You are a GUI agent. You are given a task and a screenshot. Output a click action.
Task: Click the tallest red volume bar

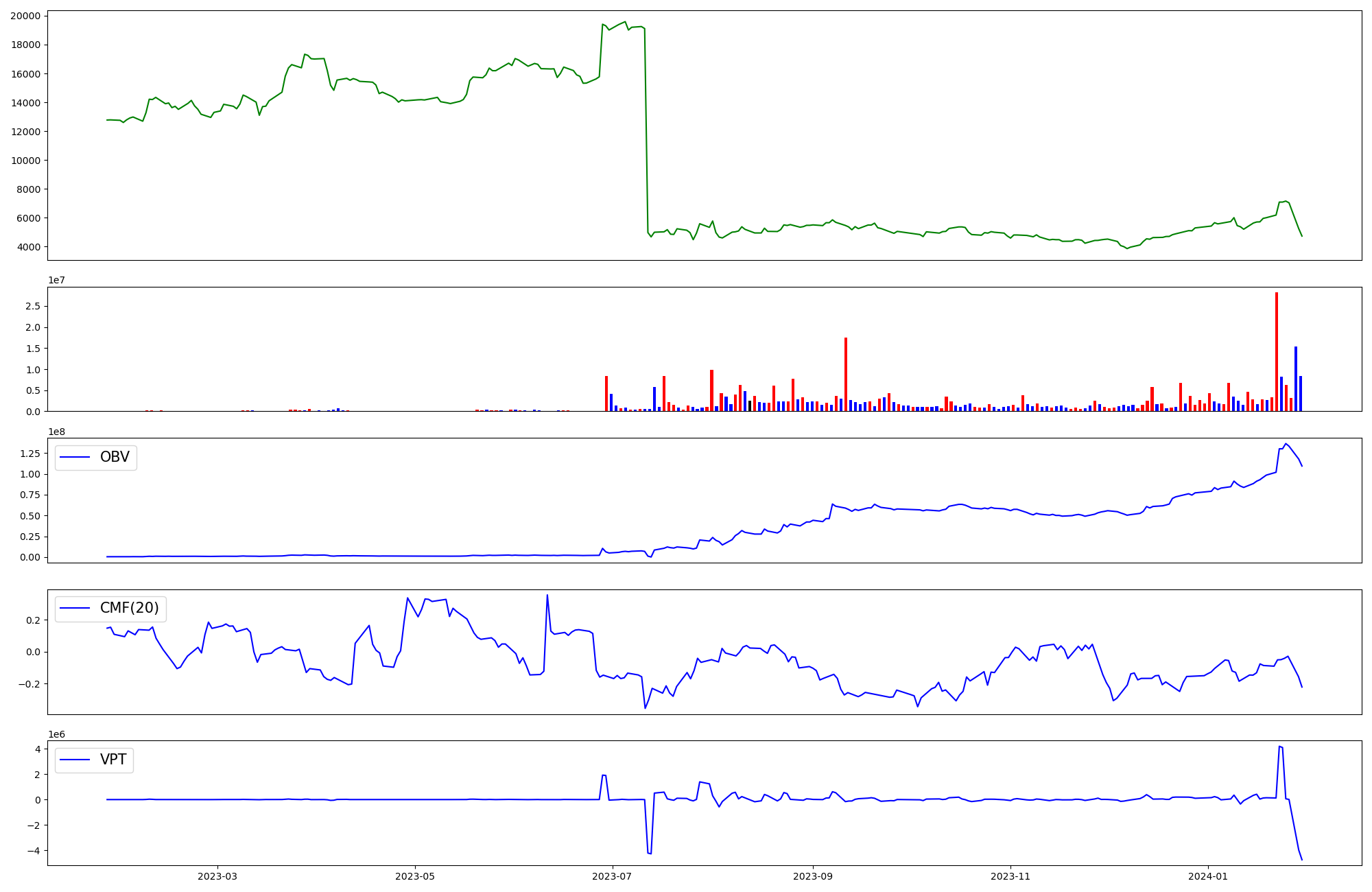[x=1277, y=351]
